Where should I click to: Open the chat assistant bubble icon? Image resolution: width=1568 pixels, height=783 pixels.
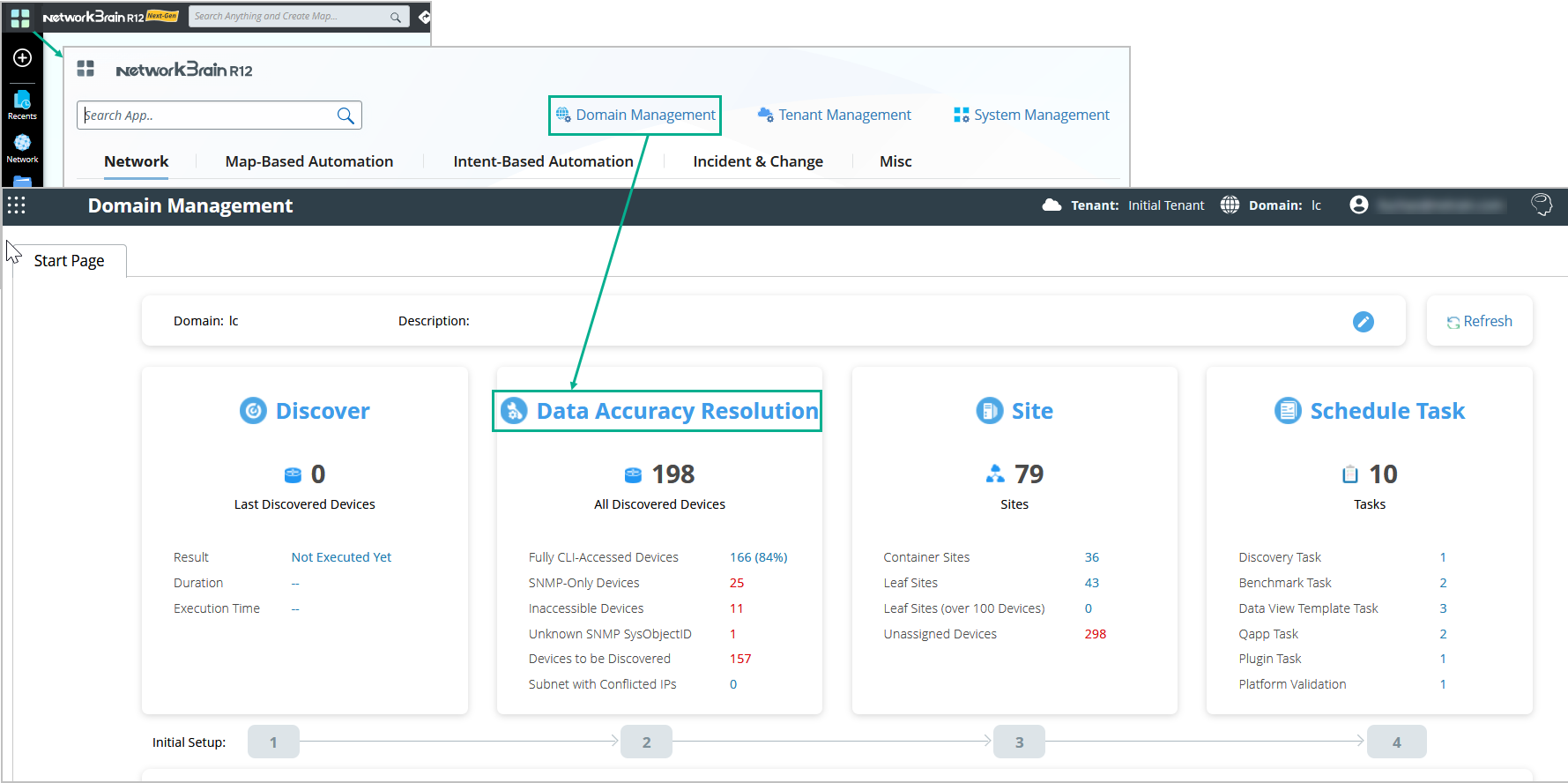(x=1542, y=205)
